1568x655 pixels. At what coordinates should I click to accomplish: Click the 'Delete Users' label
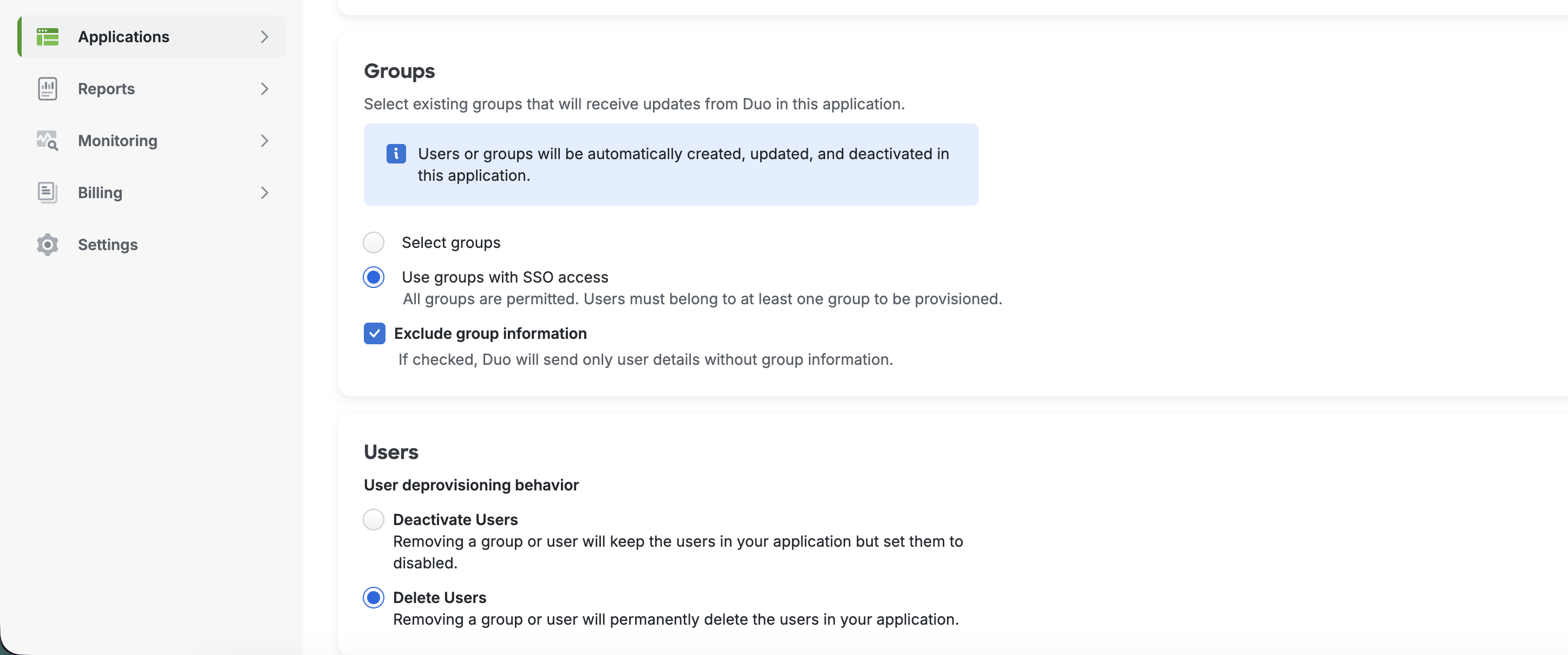pos(440,598)
